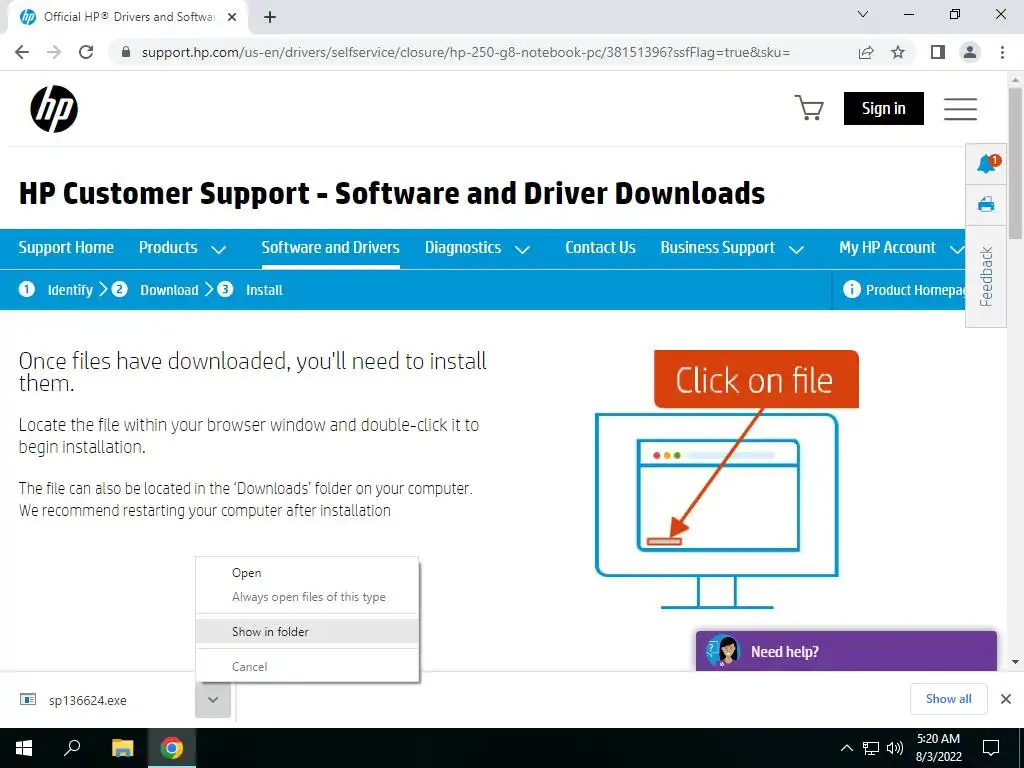Go to the Identify step
Viewport: 1024px width, 768px height.
point(56,289)
